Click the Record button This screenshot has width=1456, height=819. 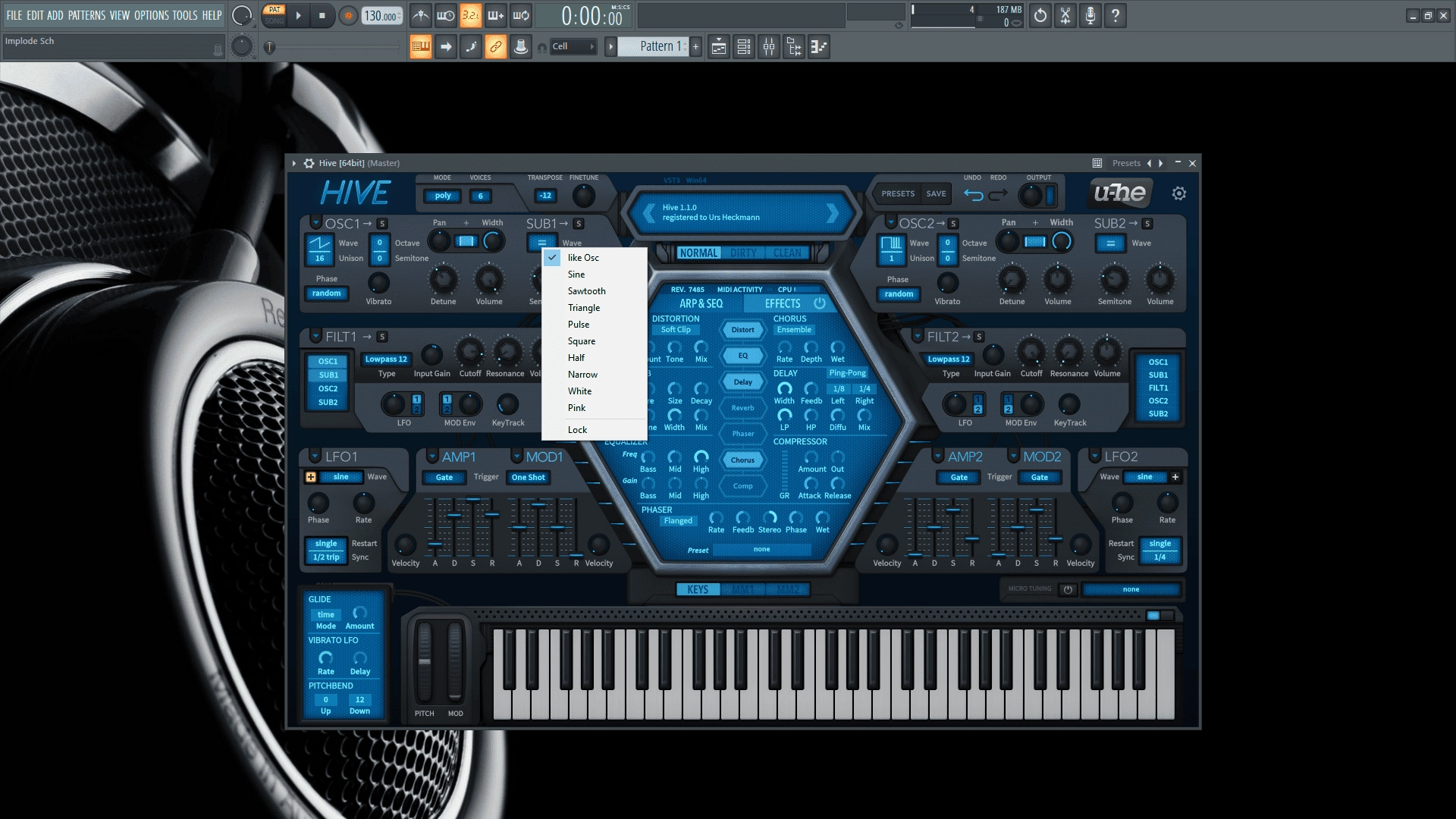point(348,16)
